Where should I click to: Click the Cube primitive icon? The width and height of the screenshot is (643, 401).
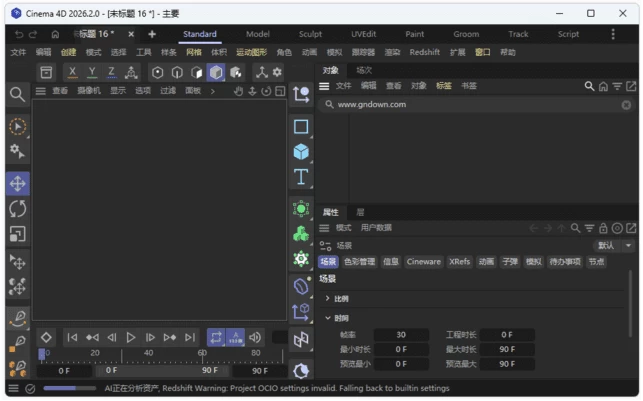click(301, 152)
